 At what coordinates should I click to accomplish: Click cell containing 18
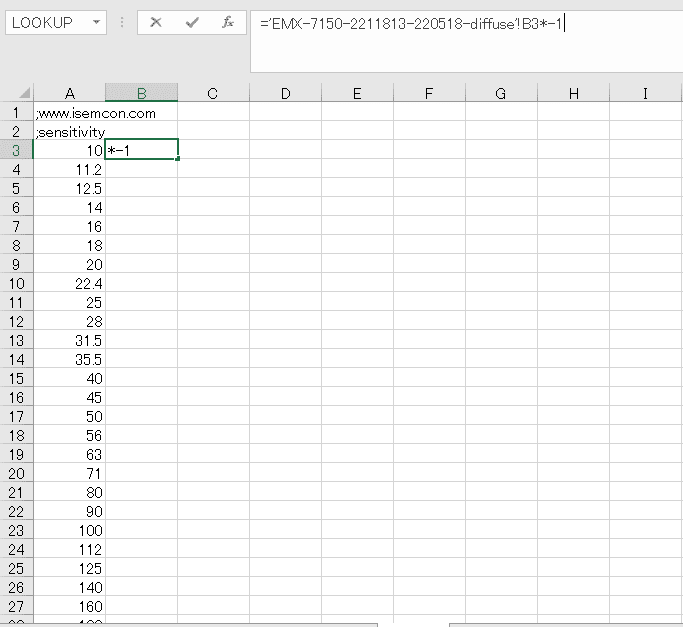pyautogui.click(x=69, y=245)
